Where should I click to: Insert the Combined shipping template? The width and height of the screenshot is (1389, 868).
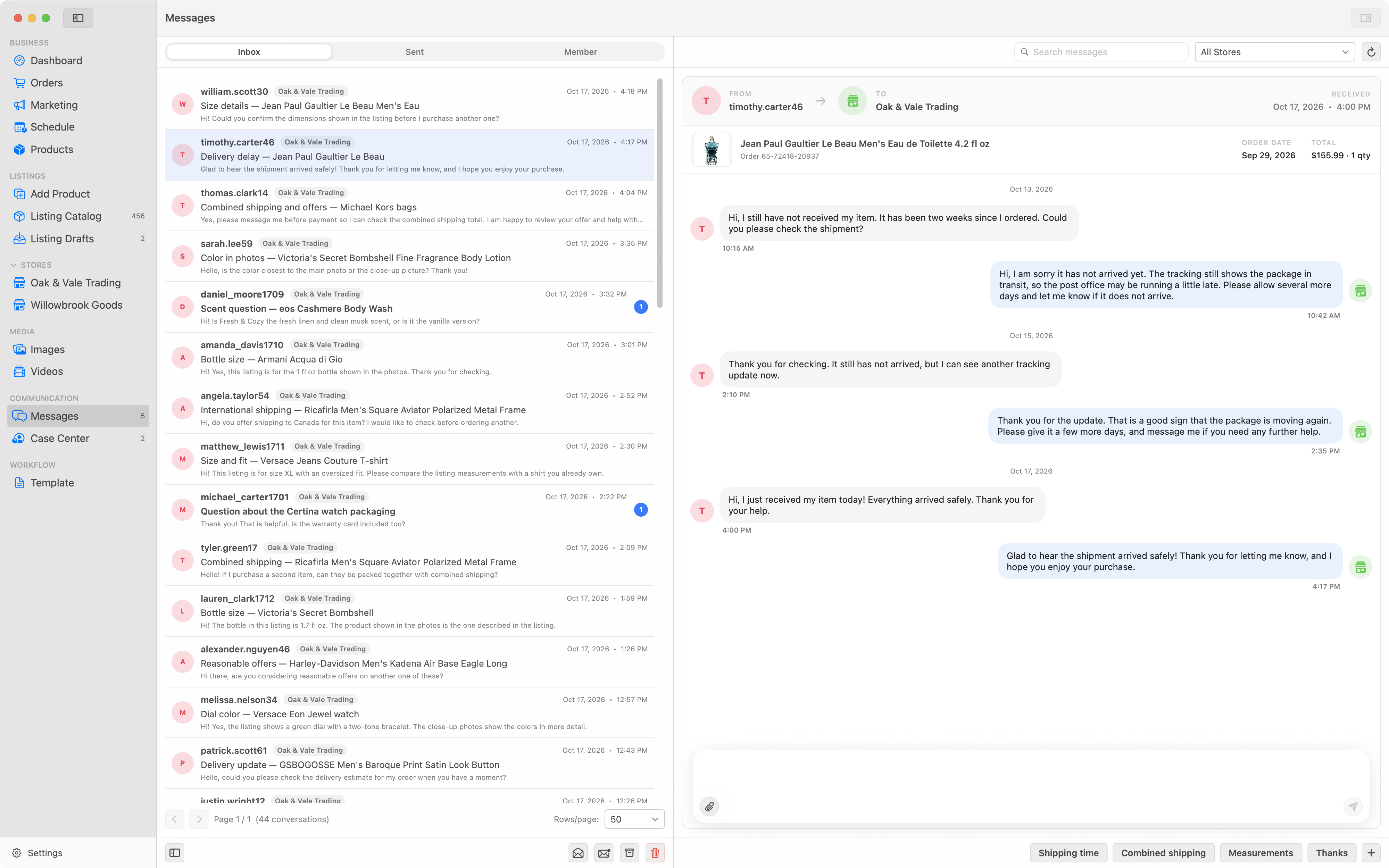pyautogui.click(x=1163, y=852)
